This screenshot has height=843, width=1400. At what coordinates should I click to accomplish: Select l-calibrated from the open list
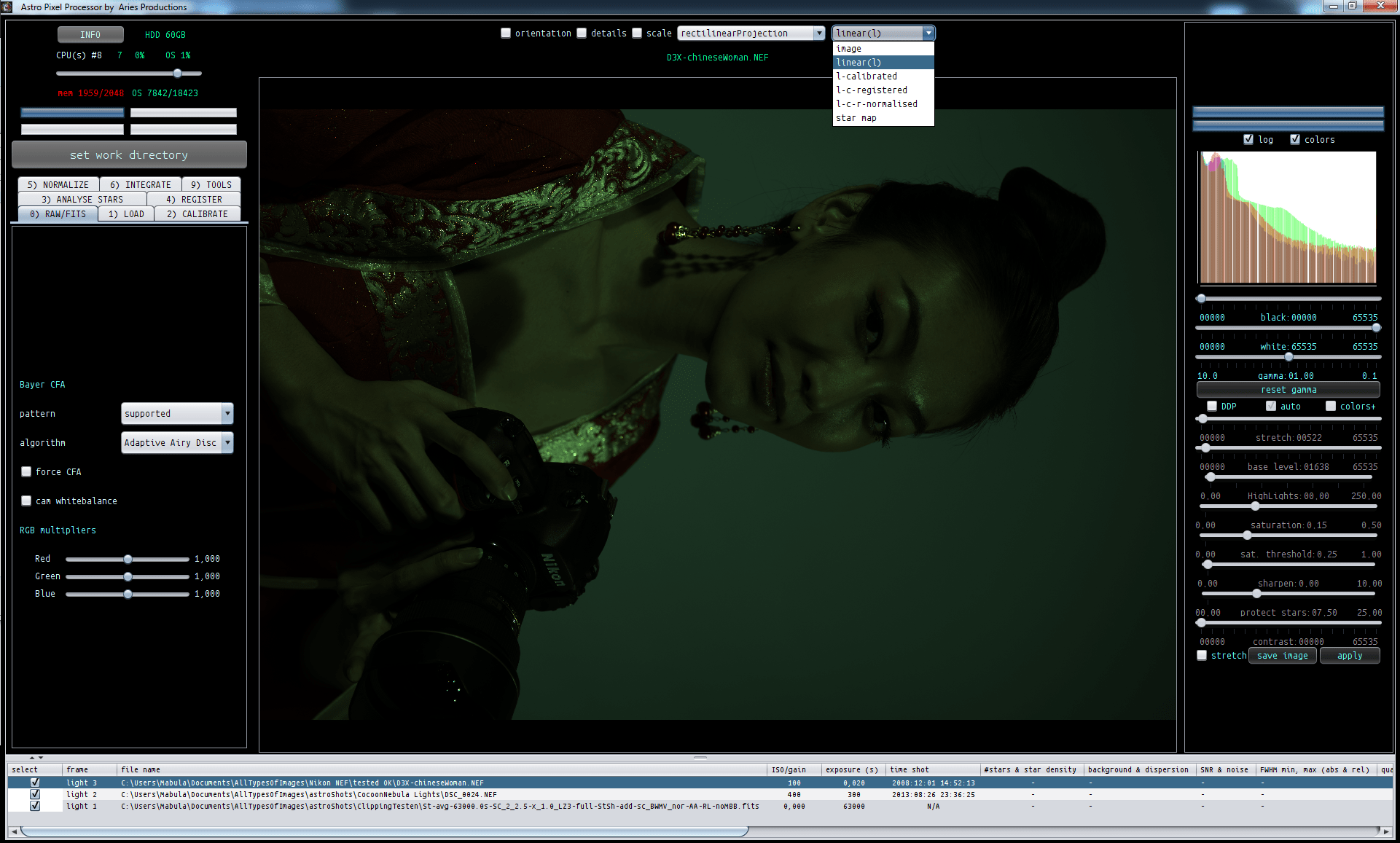[x=867, y=76]
